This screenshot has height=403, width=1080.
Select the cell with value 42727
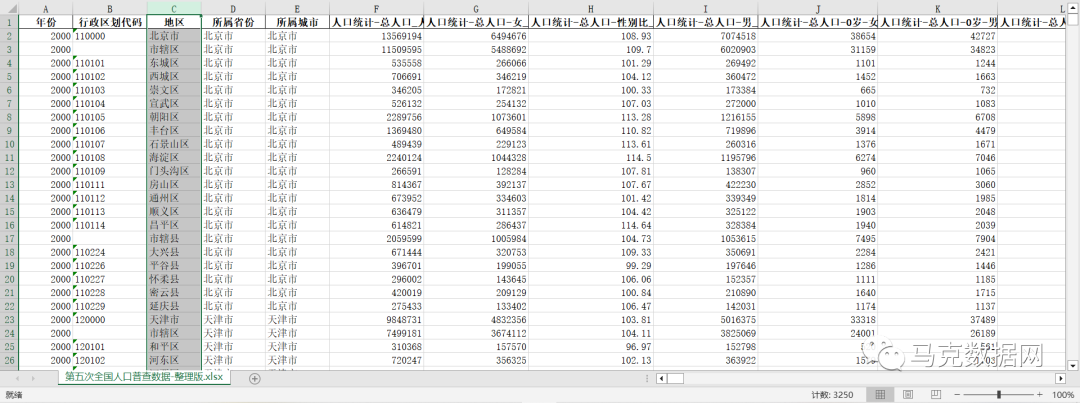pyautogui.click(x=937, y=36)
